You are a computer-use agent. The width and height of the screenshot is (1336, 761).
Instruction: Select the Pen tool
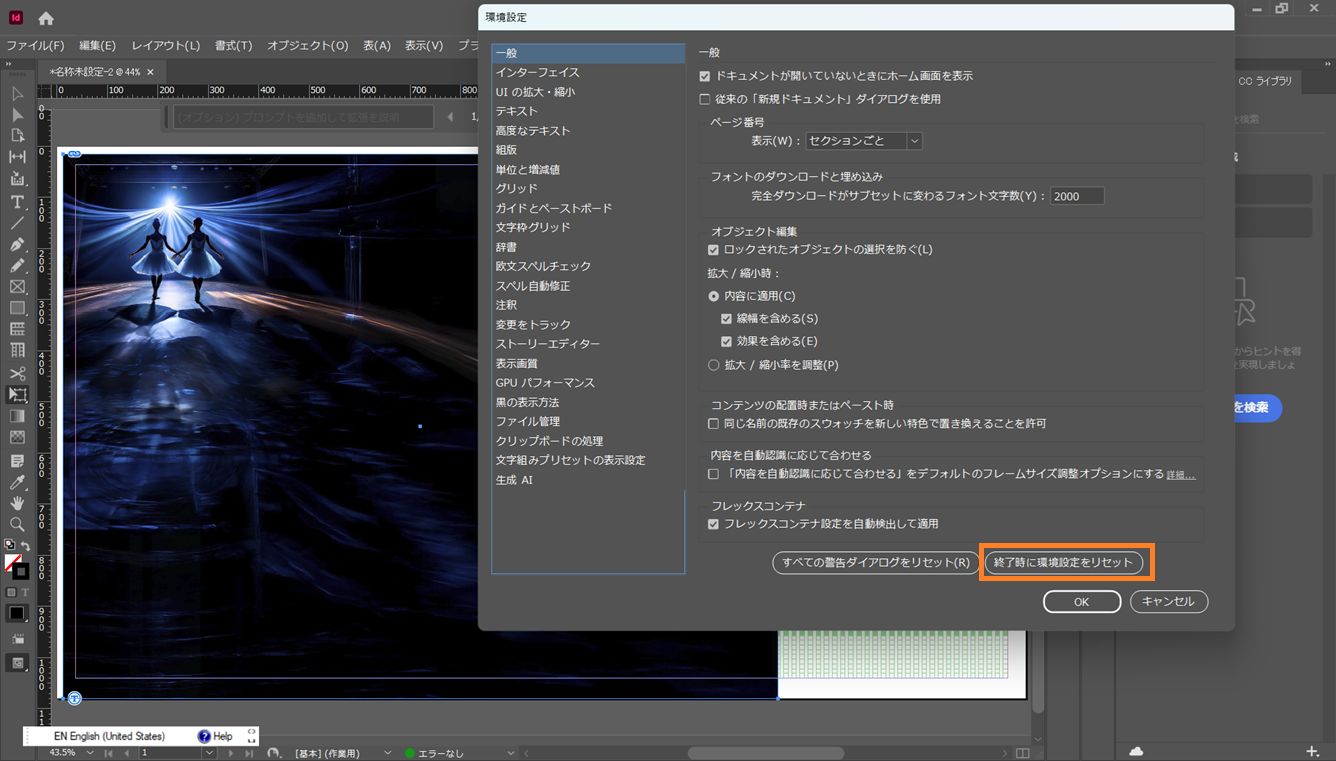coord(17,244)
